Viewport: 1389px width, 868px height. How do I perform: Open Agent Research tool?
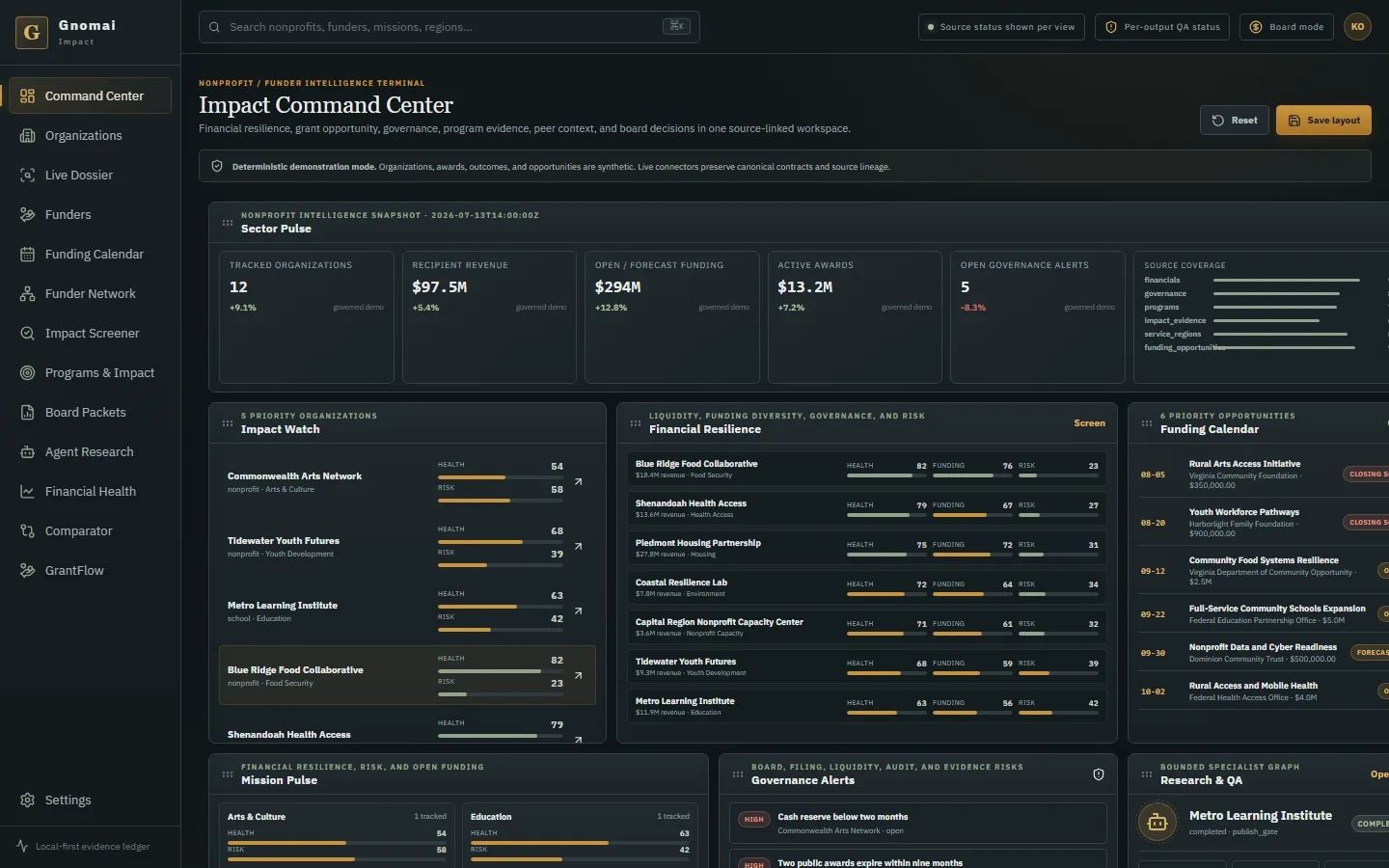coord(90,452)
